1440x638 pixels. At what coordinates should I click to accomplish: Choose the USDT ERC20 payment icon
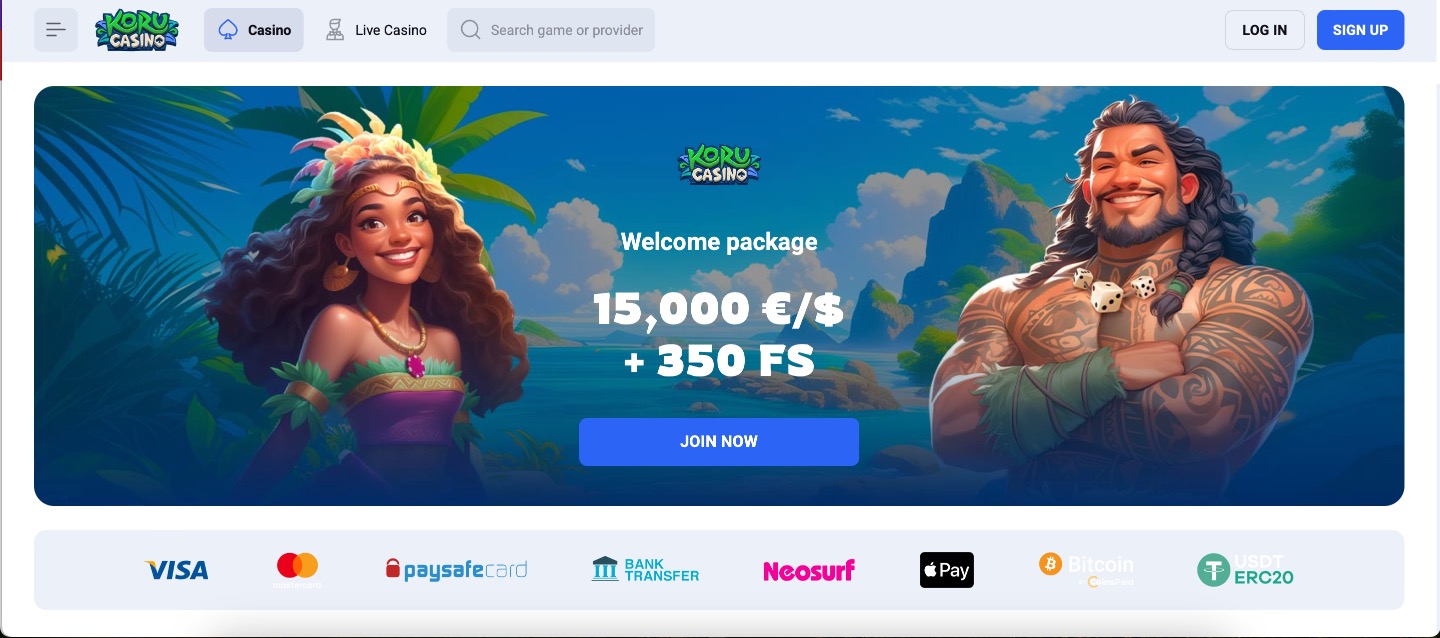tap(1246, 570)
